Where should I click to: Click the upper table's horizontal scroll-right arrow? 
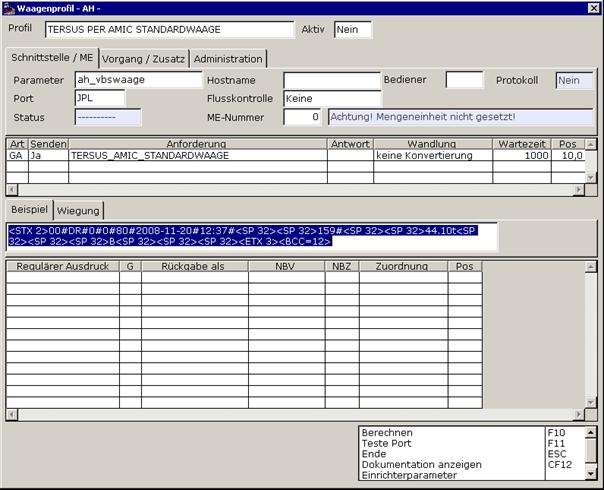[x=579, y=190]
